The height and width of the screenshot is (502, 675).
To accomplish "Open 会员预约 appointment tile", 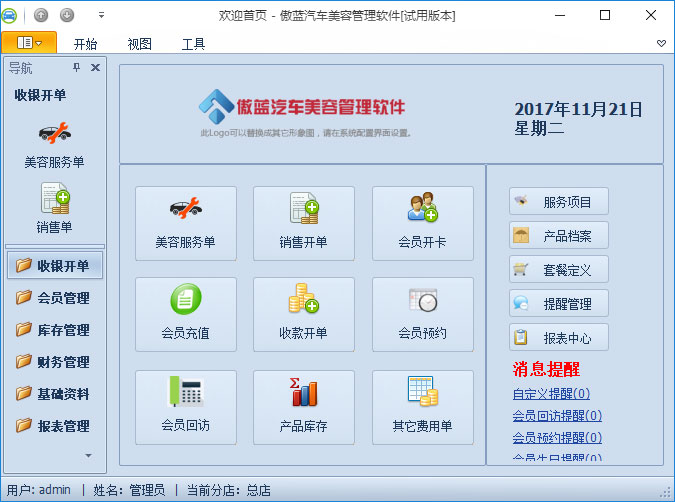I will tap(422, 314).
